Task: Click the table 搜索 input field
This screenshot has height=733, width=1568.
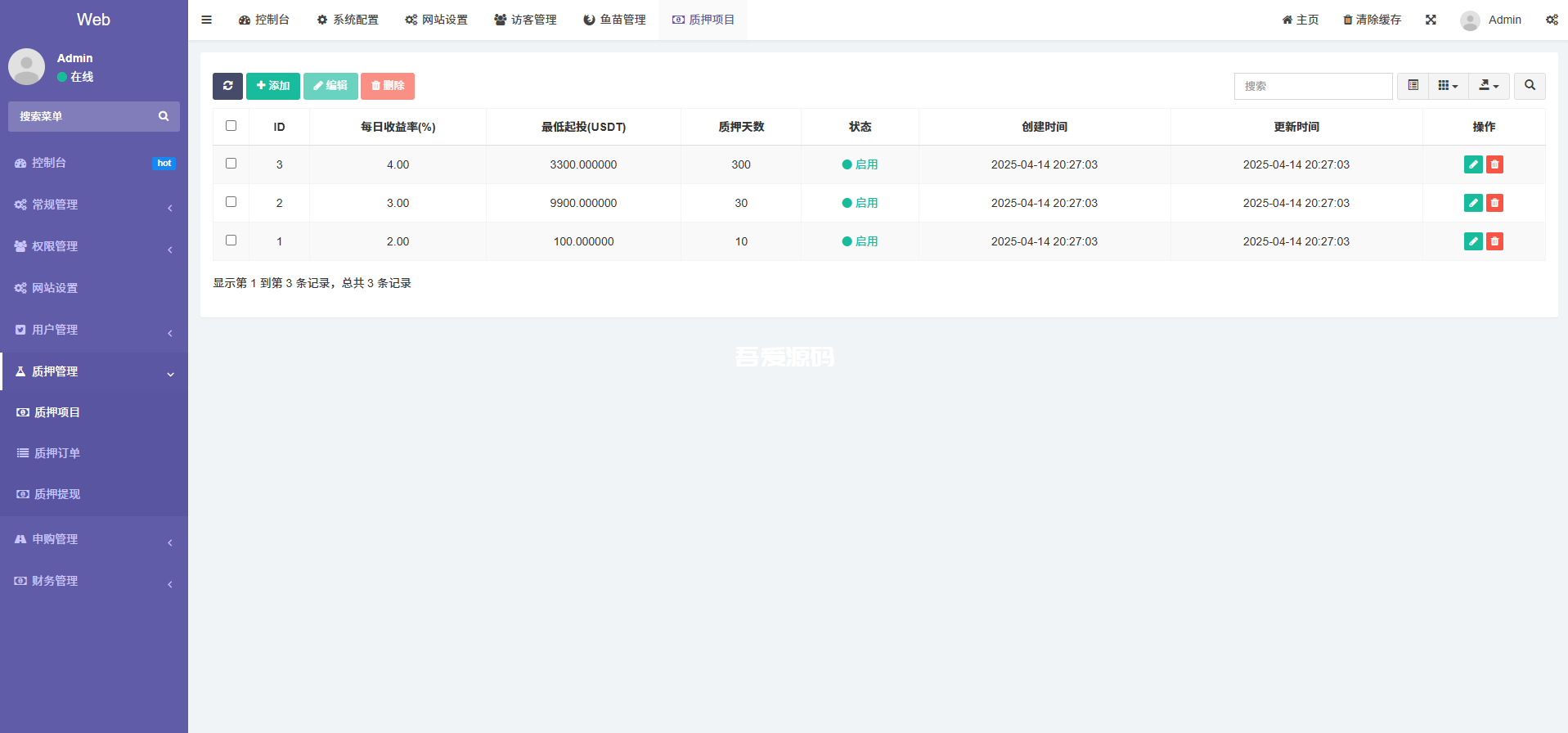Action: (x=1313, y=86)
